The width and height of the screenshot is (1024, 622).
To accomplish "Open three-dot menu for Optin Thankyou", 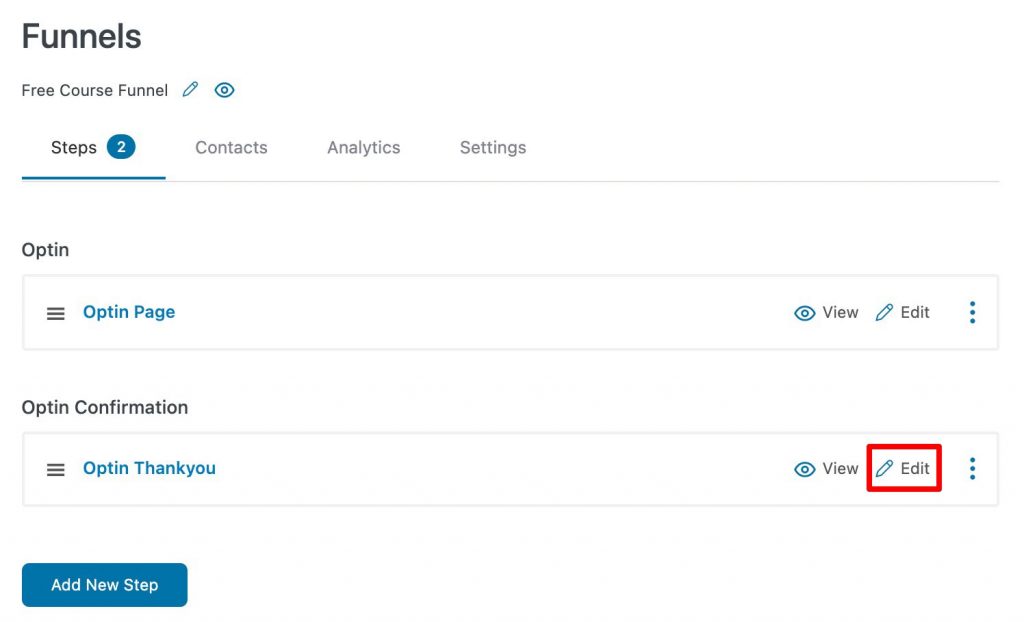I will coord(972,468).
